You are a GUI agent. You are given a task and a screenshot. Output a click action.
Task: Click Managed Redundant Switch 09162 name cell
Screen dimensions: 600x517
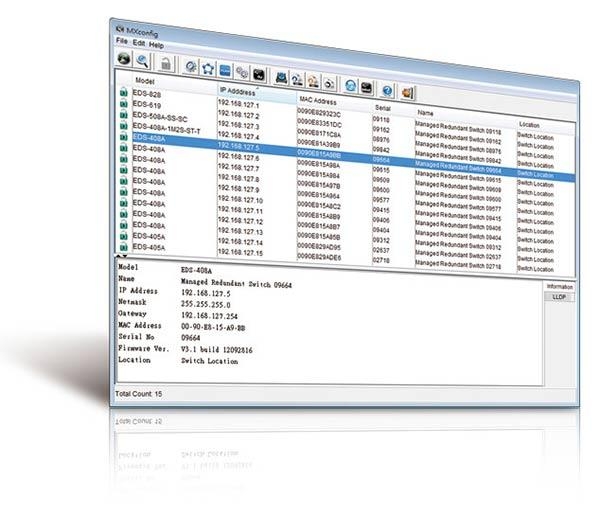(458, 138)
